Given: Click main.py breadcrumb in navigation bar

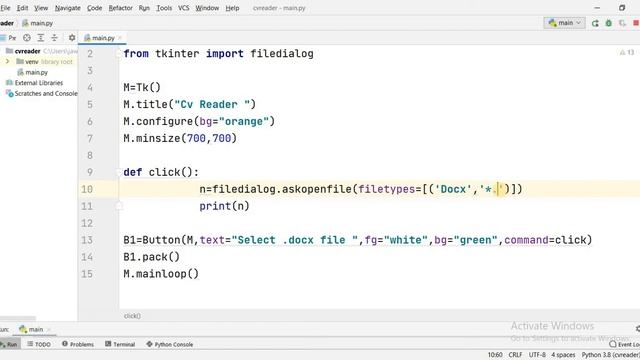Looking at the screenshot, I should pos(38,23).
